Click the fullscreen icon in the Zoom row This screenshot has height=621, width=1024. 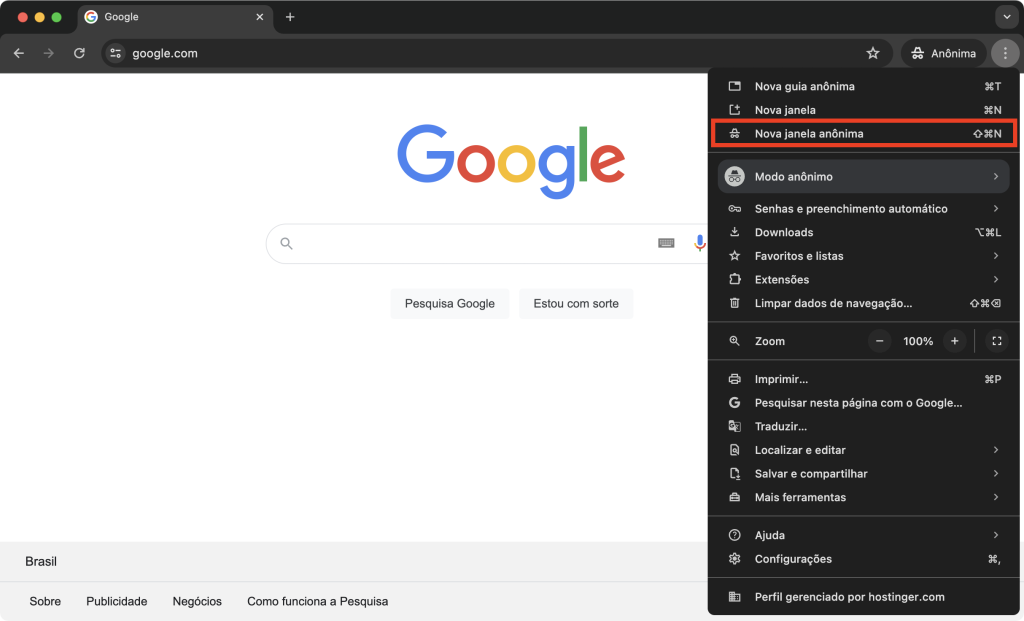996,341
